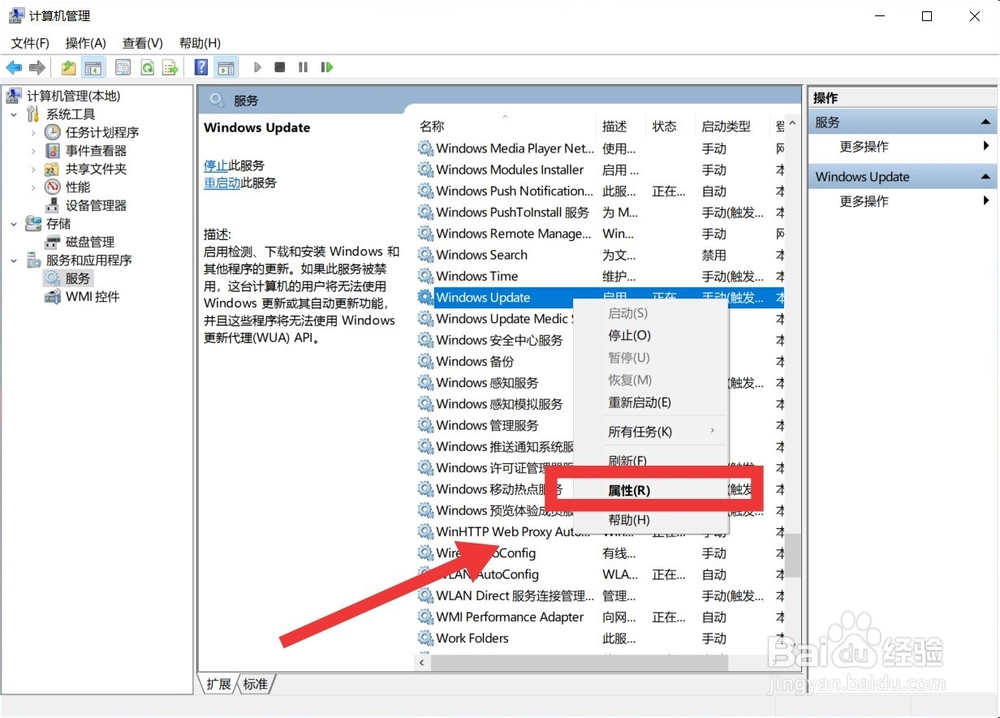Open the 查看(V) menu
The image size is (1000, 718).
click(142, 43)
